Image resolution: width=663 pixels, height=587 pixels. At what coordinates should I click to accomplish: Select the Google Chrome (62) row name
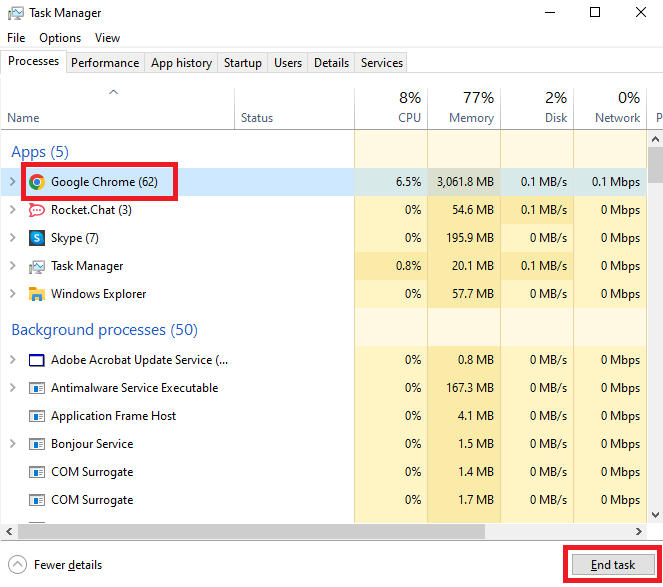click(x=104, y=182)
